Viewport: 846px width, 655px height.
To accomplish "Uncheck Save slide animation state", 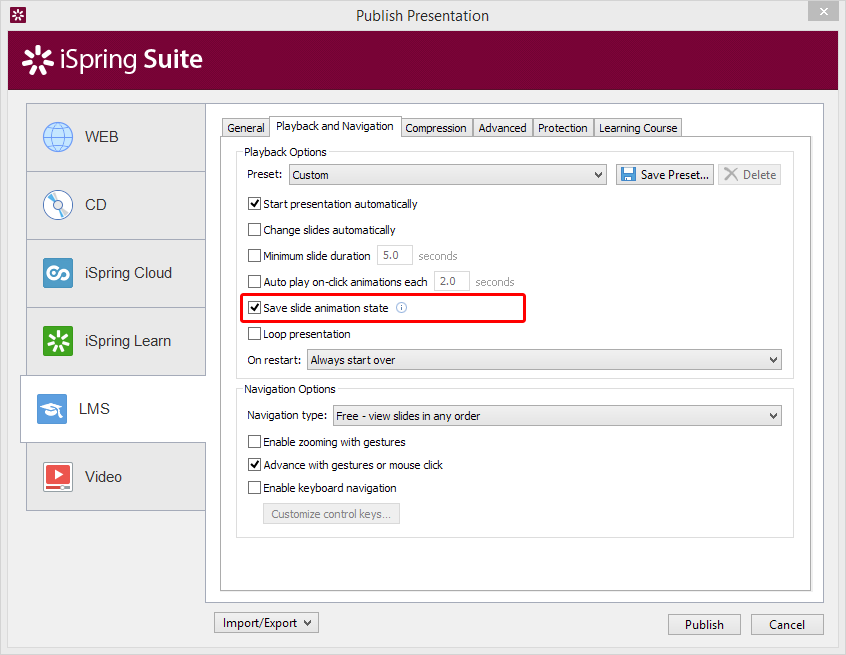I will pos(254,308).
